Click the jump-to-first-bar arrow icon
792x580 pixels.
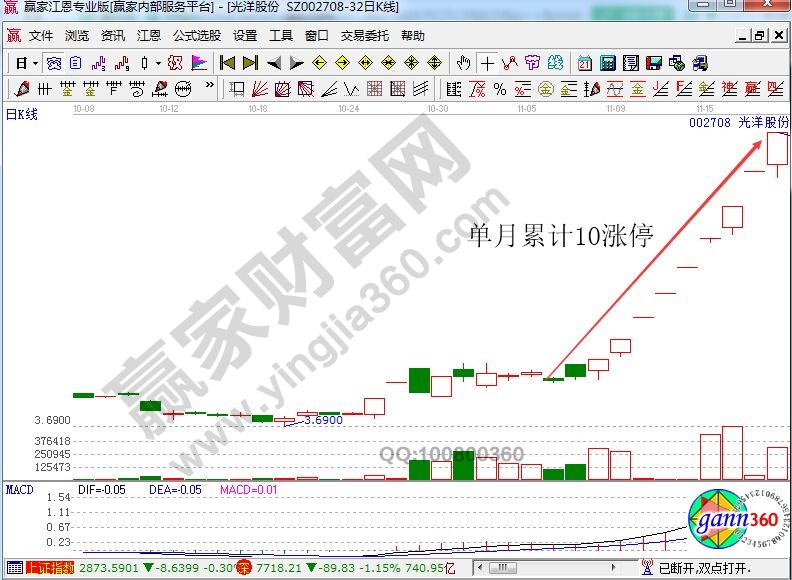pos(227,62)
